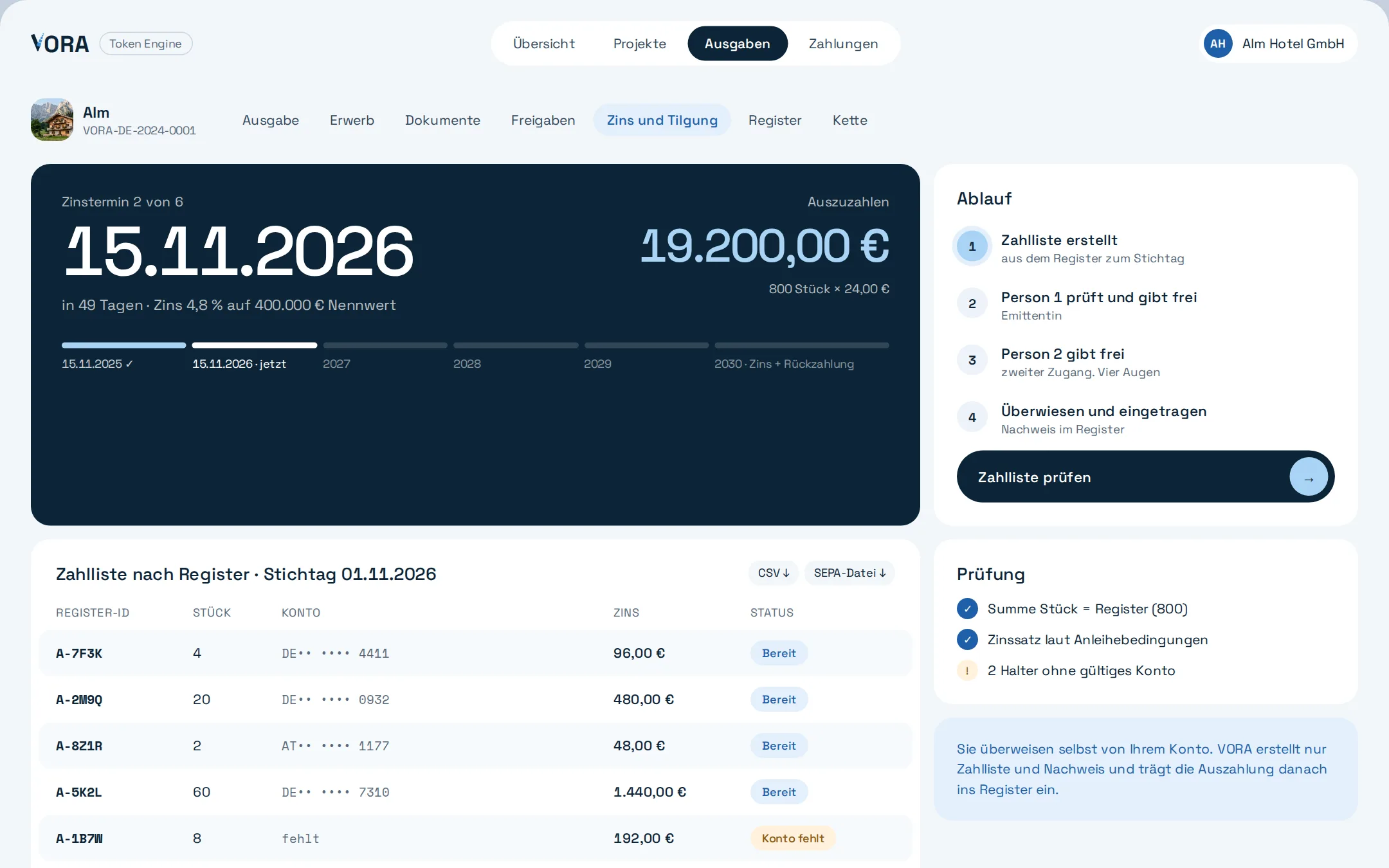Click checkmark icon beside Zinssatz laut Anleihebedingungen

pyautogui.click(x=967, y=640)
